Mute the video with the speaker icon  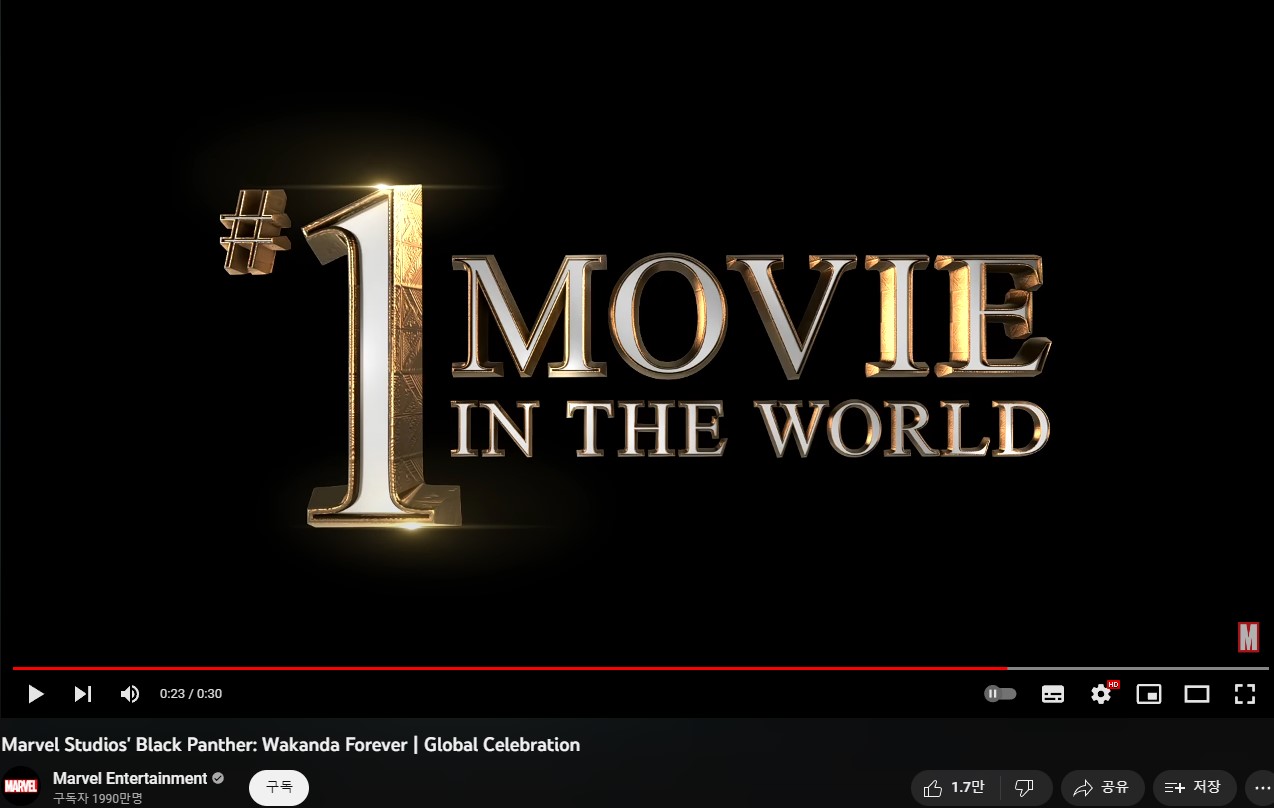tap(130, 694)
